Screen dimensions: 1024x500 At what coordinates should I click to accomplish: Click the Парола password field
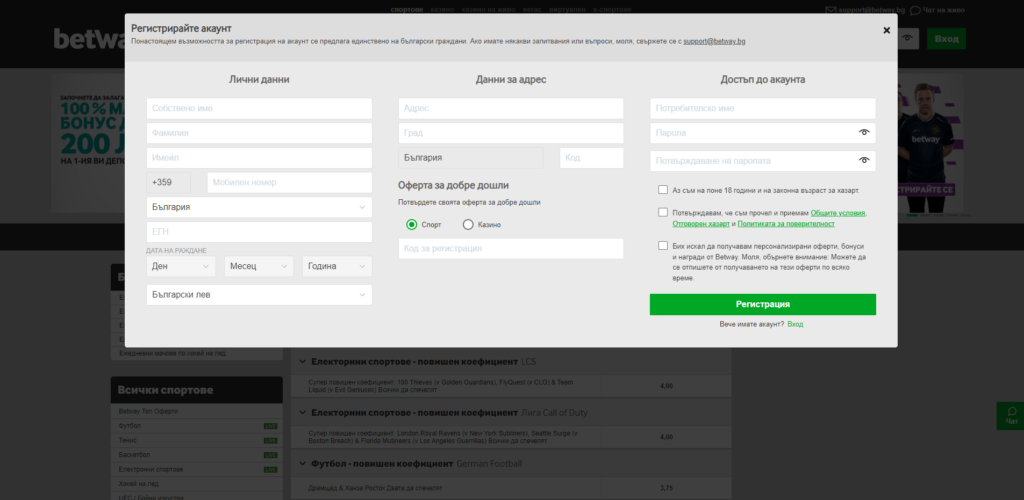click(x=763, y=133)
